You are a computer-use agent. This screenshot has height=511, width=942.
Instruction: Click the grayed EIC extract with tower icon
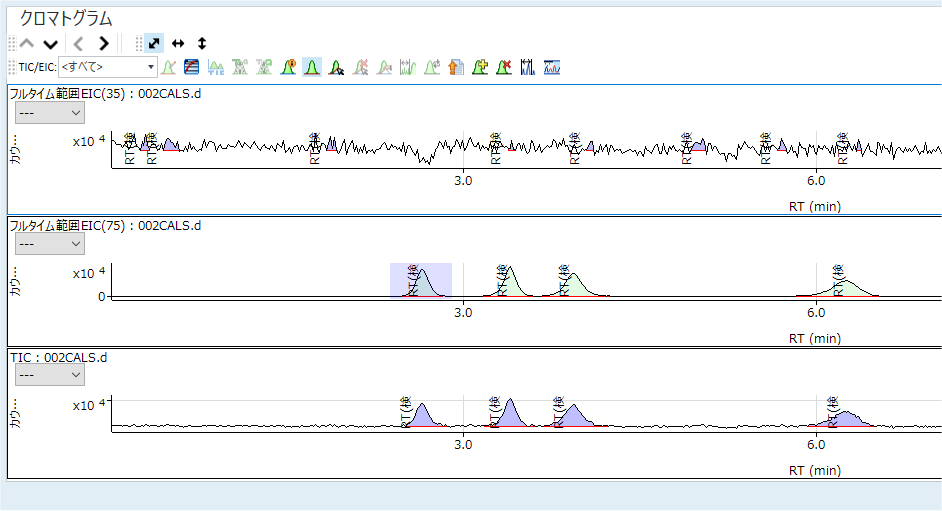tap(240, 67)
